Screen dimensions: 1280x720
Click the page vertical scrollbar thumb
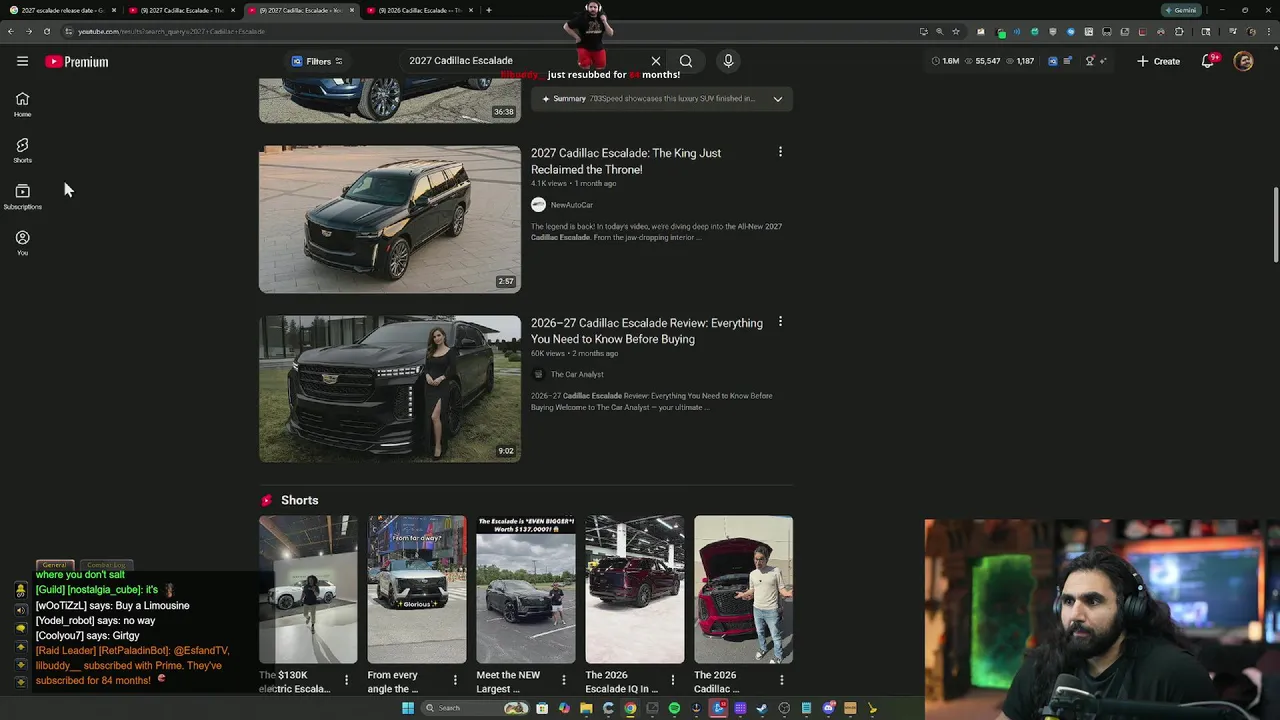[x=1274, y=225]
